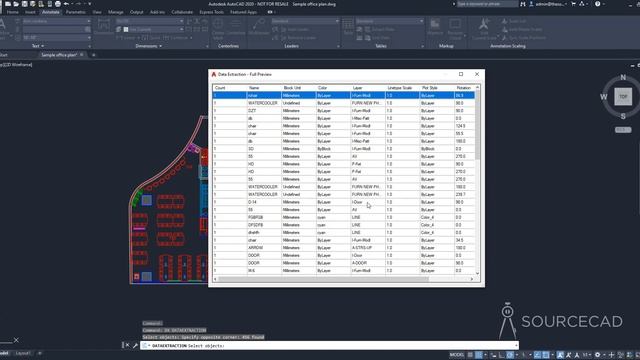The width and height of the screenshot is (640, 360).
Task: Click the Autodesk App Store cart icon
Action: pos(573,4)
